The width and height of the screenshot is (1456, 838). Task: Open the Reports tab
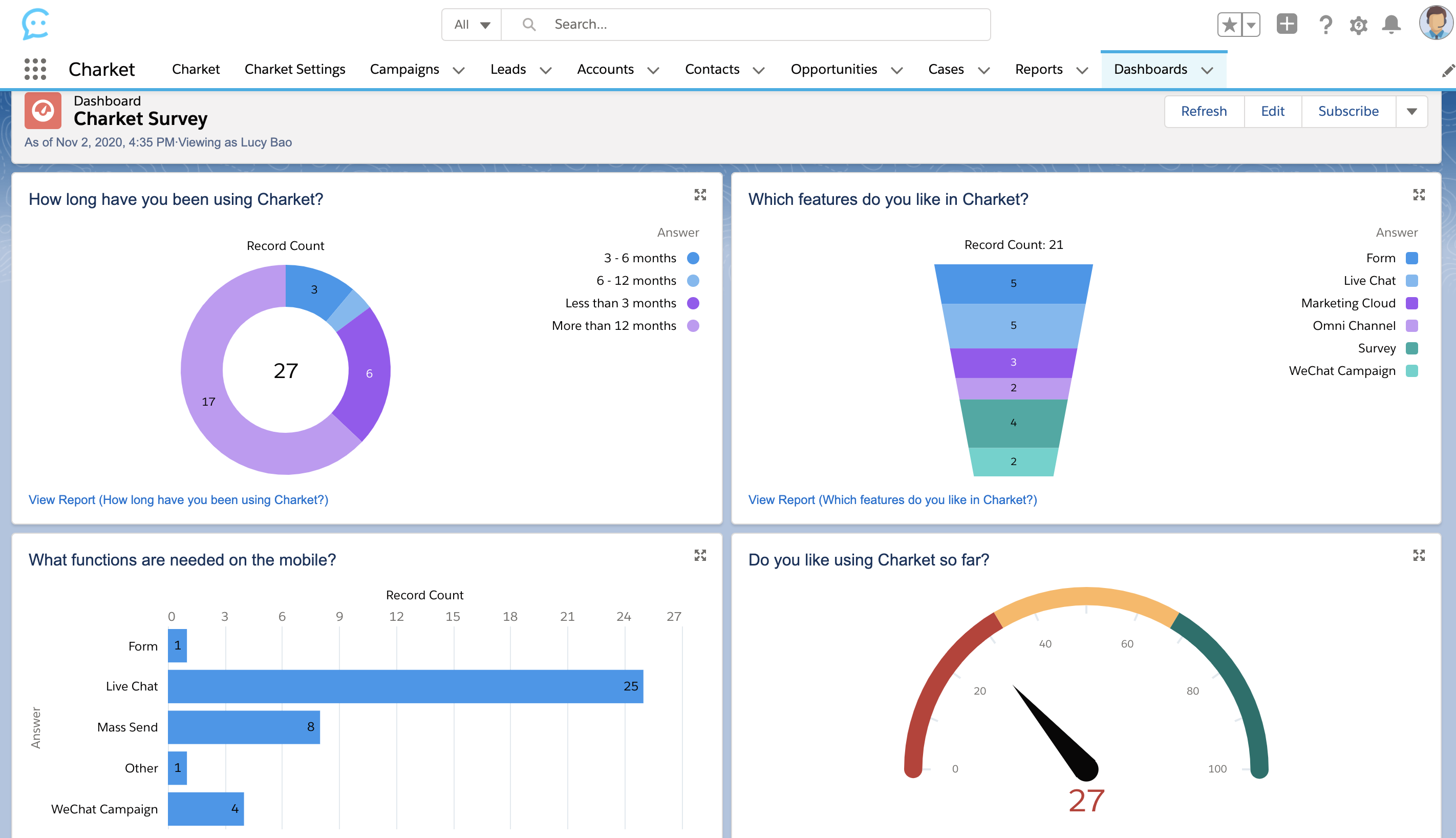[x=1038, y=69]
